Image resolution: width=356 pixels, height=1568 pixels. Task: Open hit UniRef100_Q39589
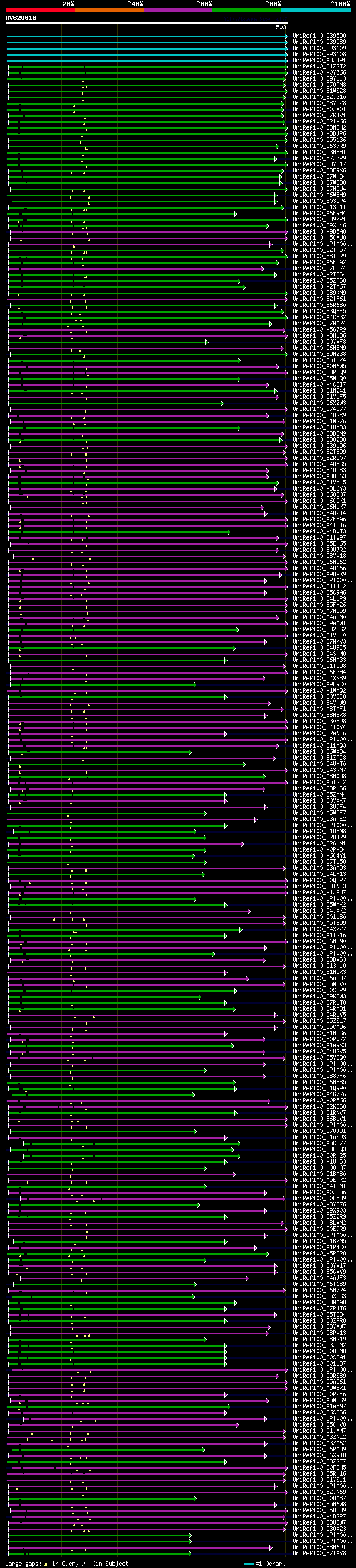pos(319,42)
